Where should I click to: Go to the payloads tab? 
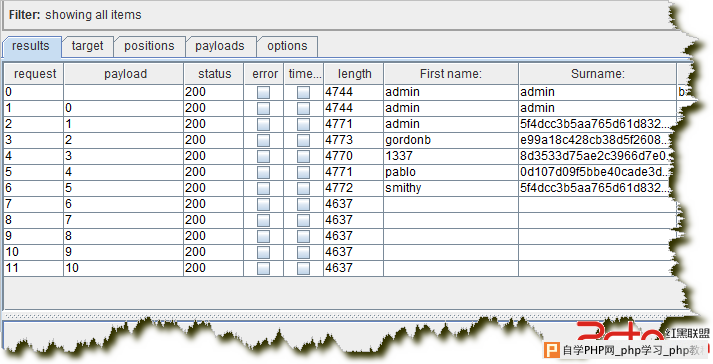point(220,46)
